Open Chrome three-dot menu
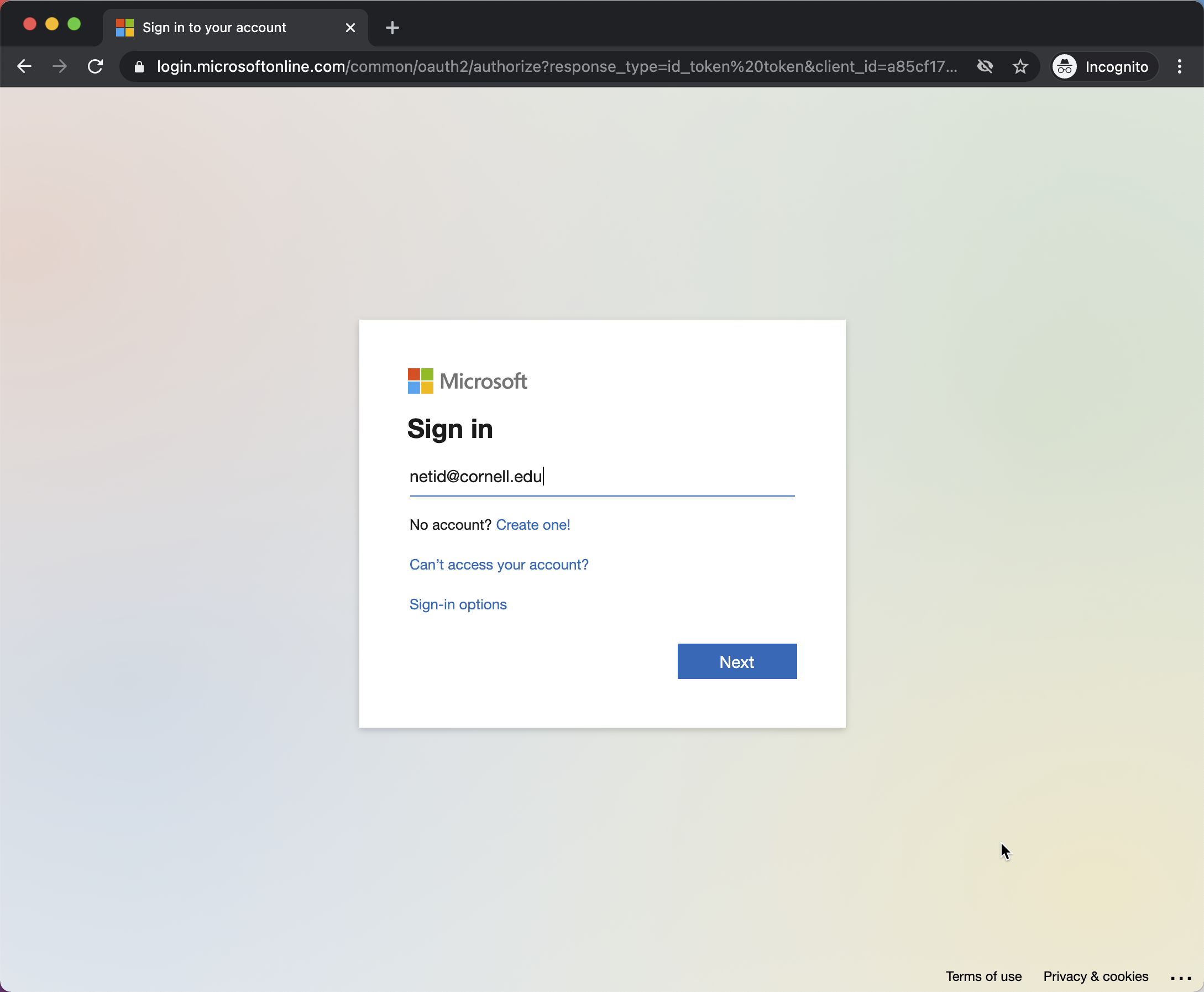The image size is (1204, 992). (x=1180, y=67)
